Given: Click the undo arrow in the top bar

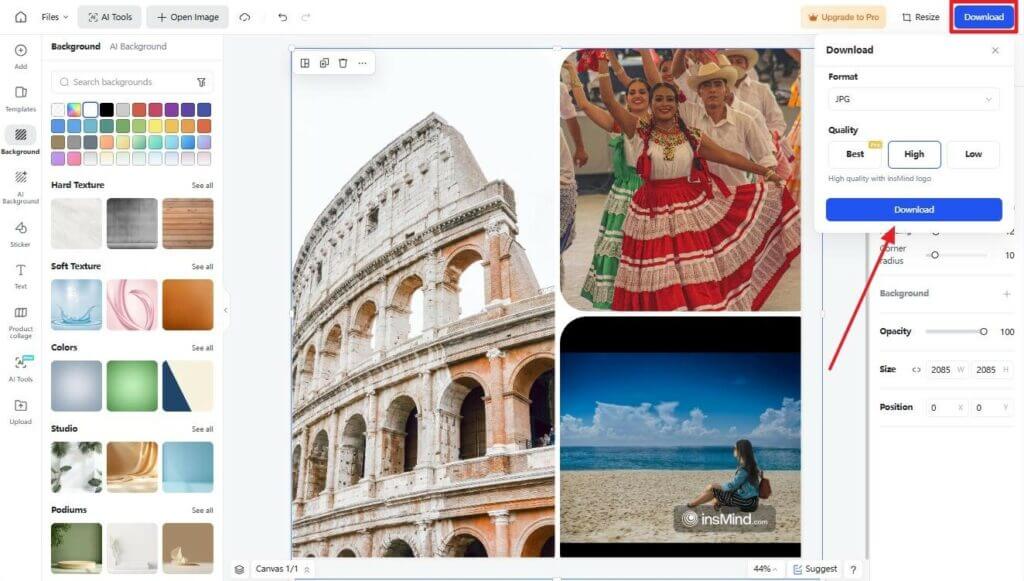Looking at the screenshot, I should point(282,16).
